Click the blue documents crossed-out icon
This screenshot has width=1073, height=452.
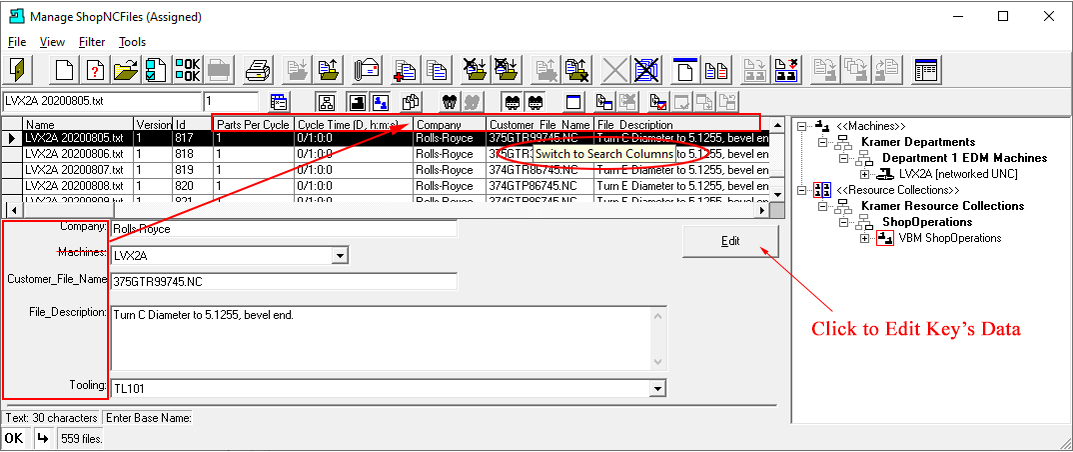click(x=645, y=70)
